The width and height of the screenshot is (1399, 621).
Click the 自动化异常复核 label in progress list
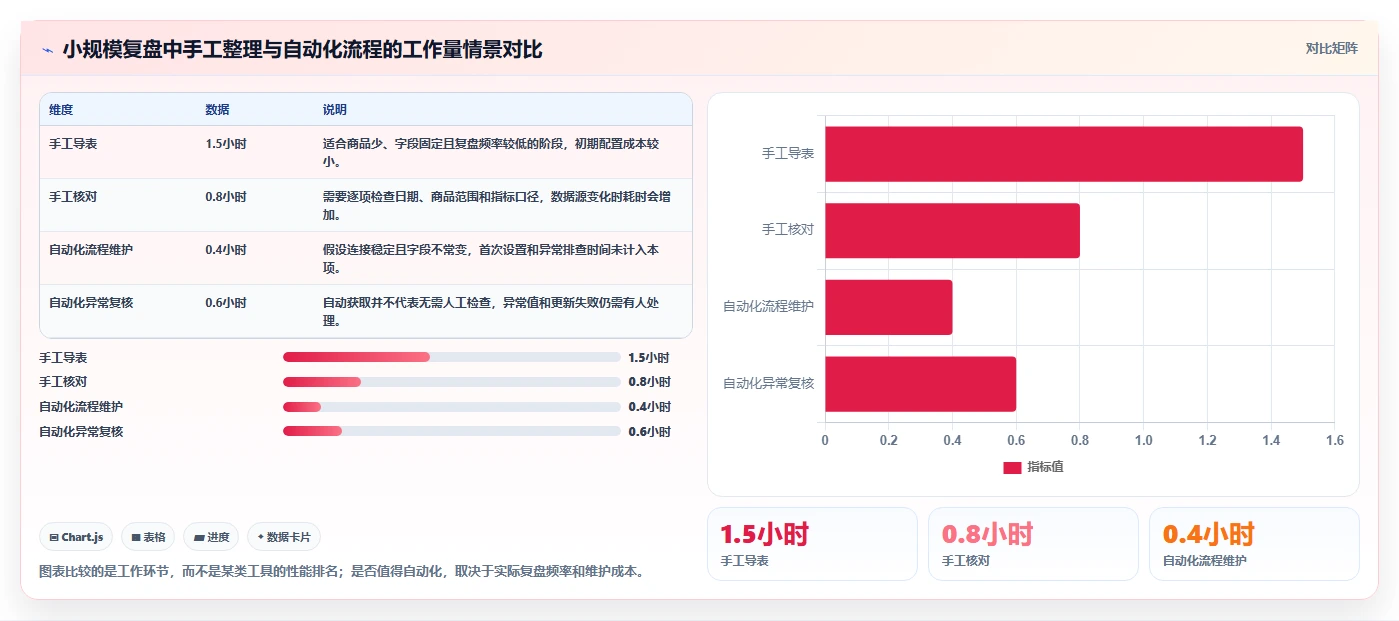pyautogui.click(x=81, y=432)
